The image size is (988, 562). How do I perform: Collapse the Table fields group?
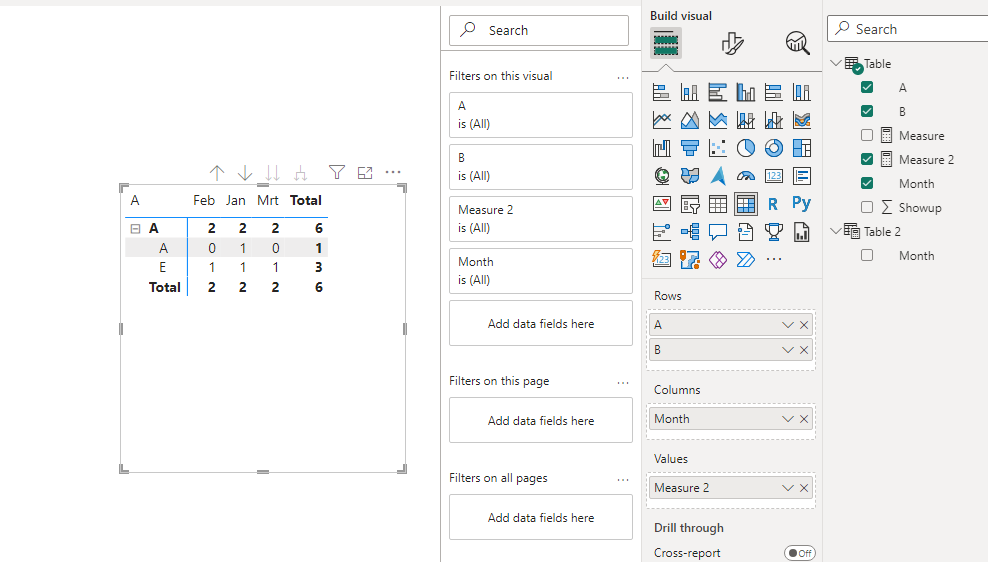(x=836, y=63)
